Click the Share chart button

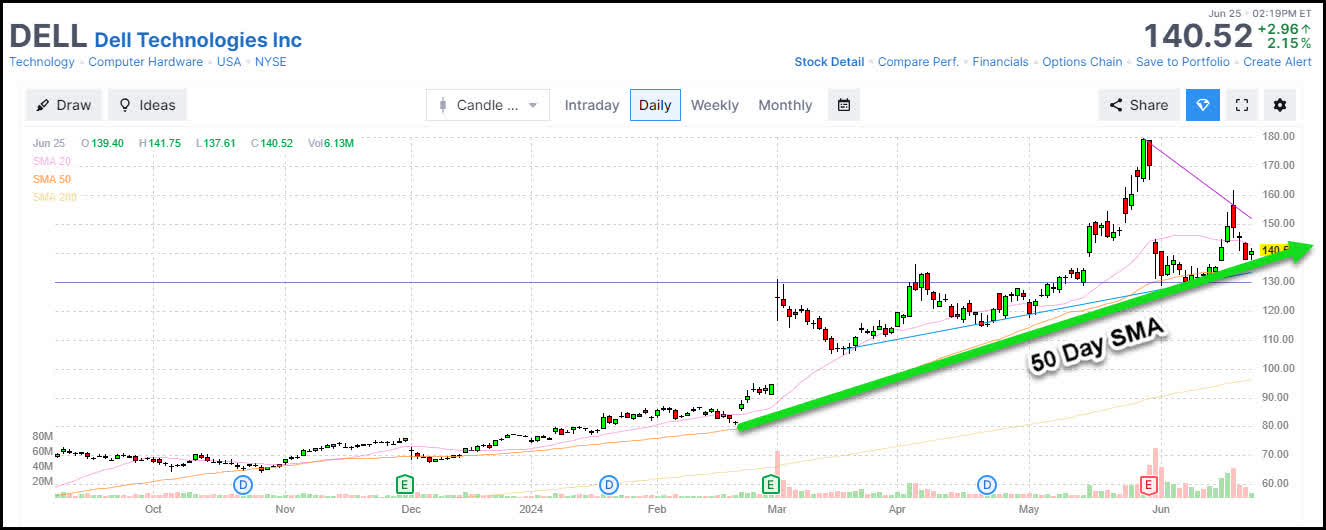pyautogui.click(x=1138, y=105)
